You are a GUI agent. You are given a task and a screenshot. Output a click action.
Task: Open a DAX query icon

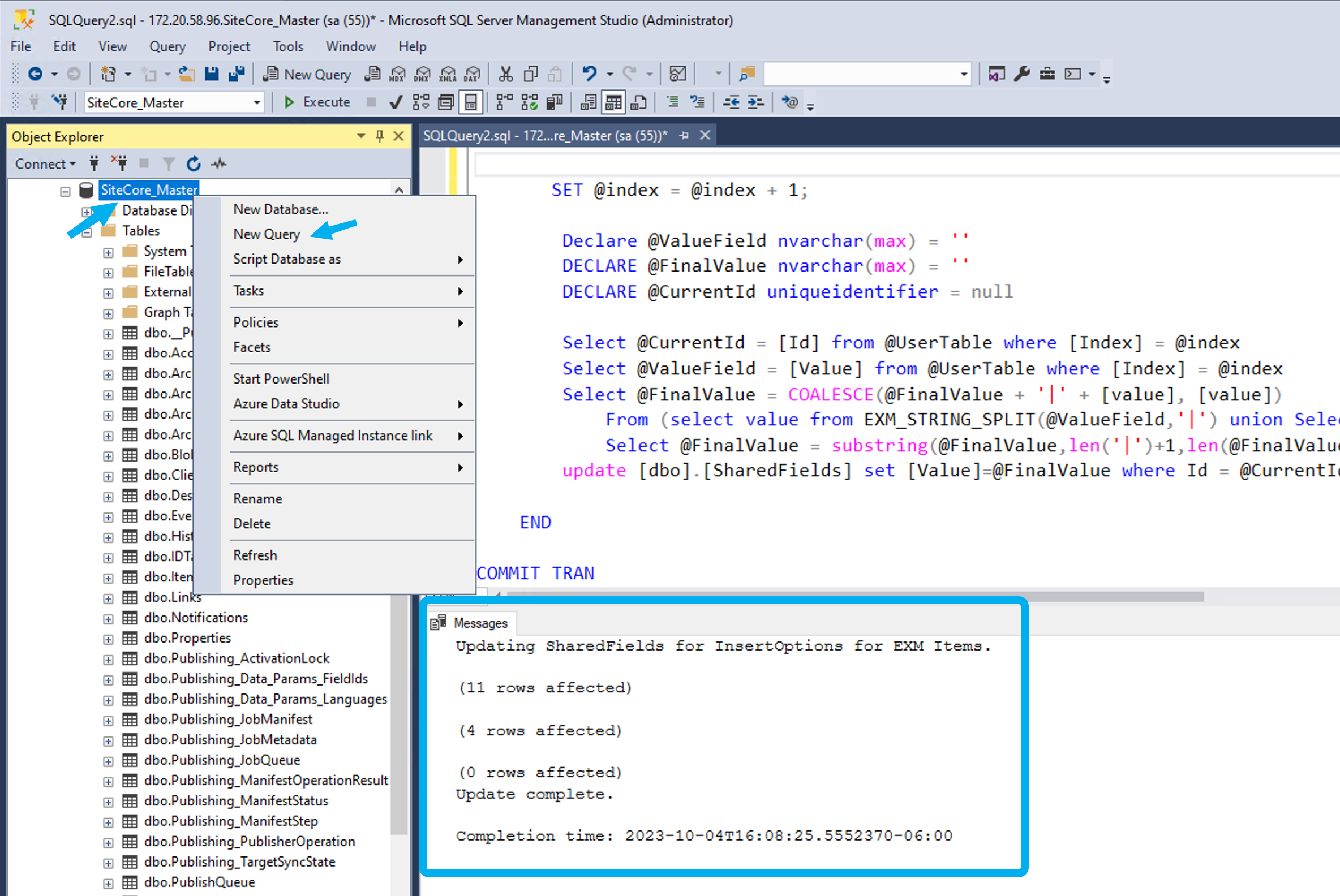click(x=472, y=74)
